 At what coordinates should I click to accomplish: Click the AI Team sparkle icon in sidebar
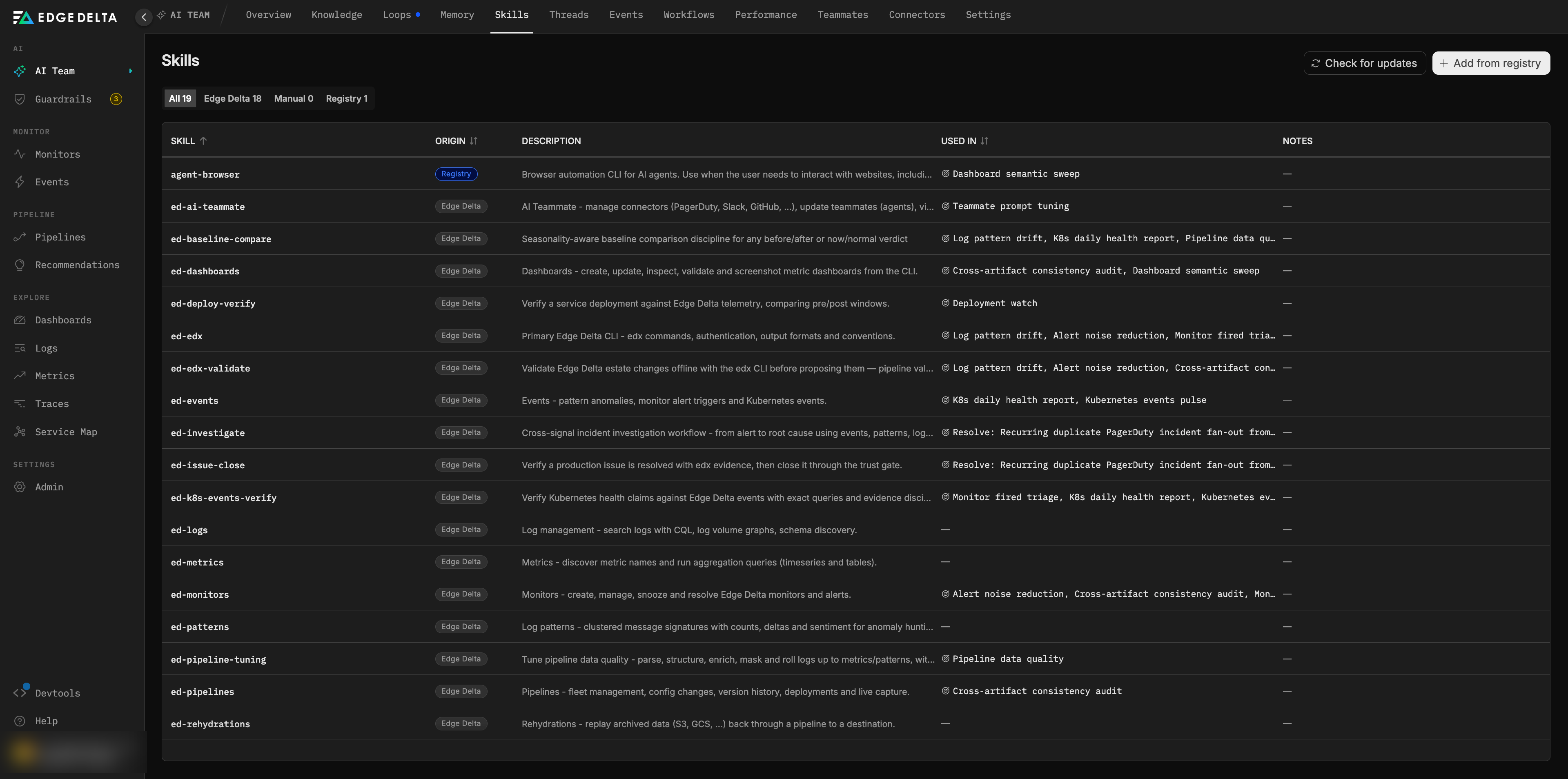[20, 71]
